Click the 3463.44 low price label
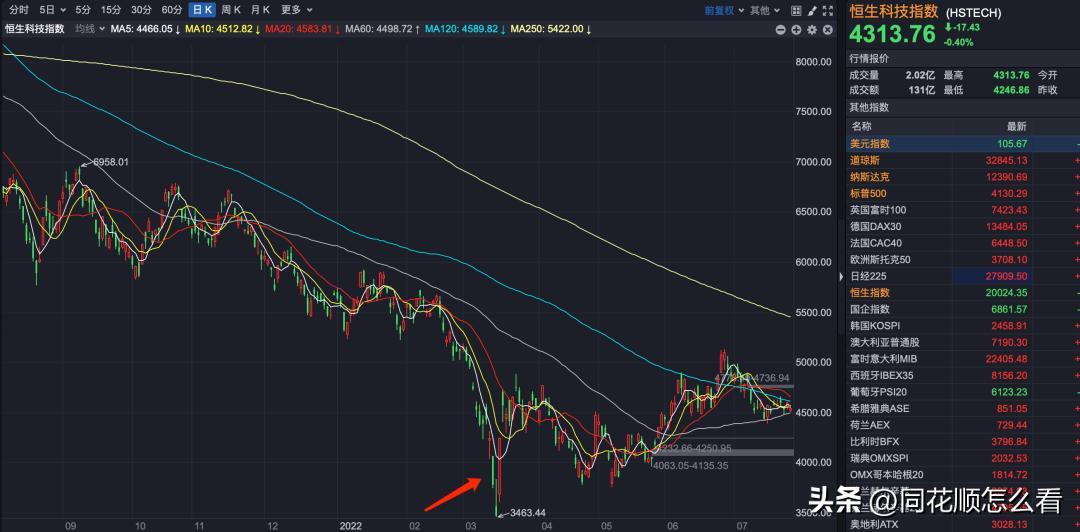This screenshot has height=532, width=1080. (x=528, y=513)
